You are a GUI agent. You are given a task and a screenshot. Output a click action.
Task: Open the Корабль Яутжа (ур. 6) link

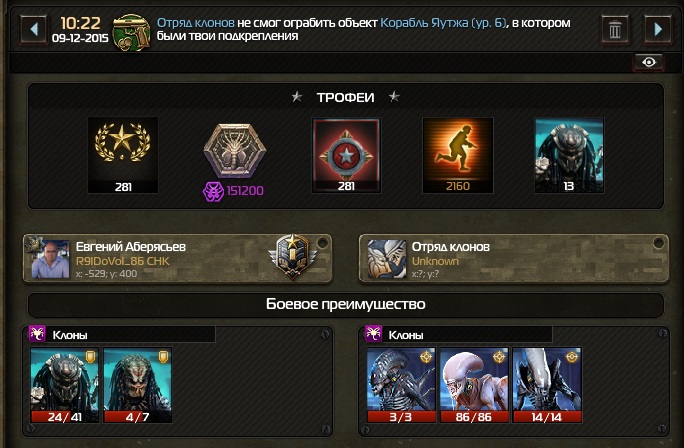pos(443,23)
